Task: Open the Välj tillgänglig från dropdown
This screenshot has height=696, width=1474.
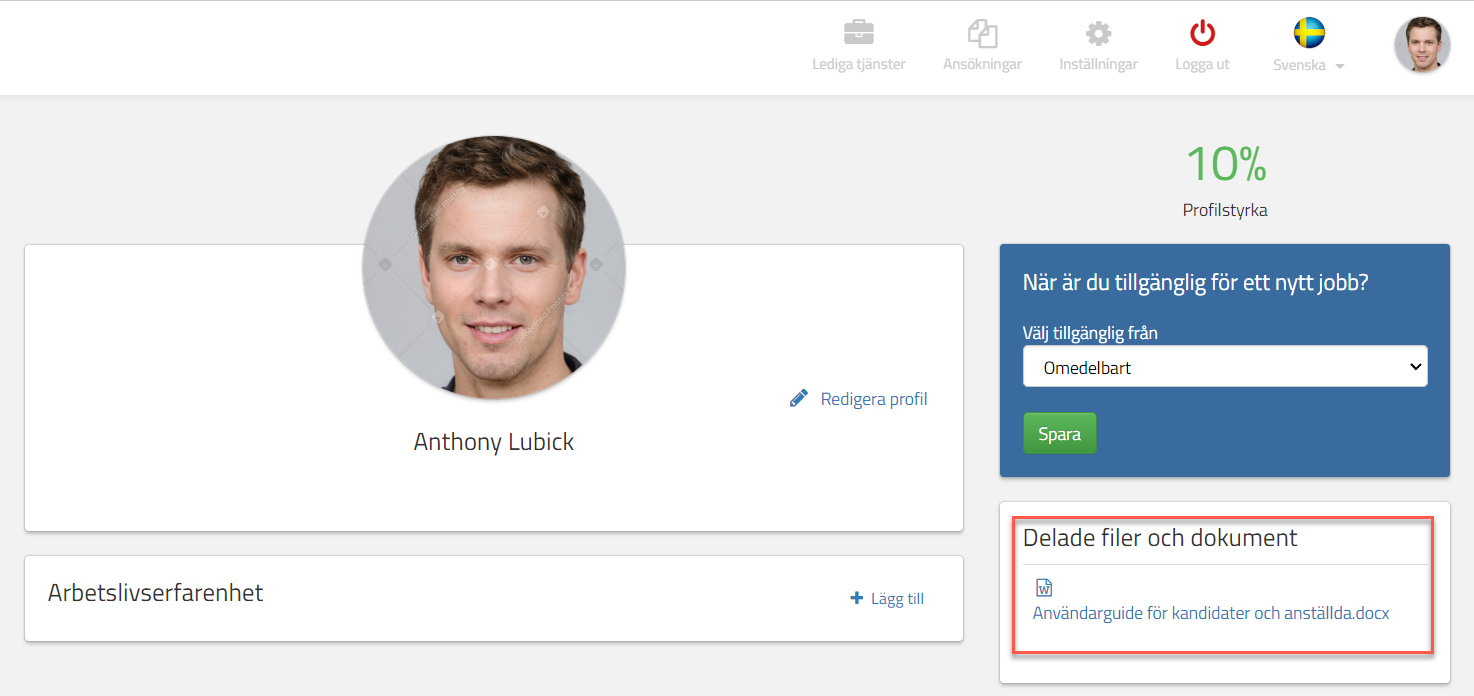Action: 1224,367
